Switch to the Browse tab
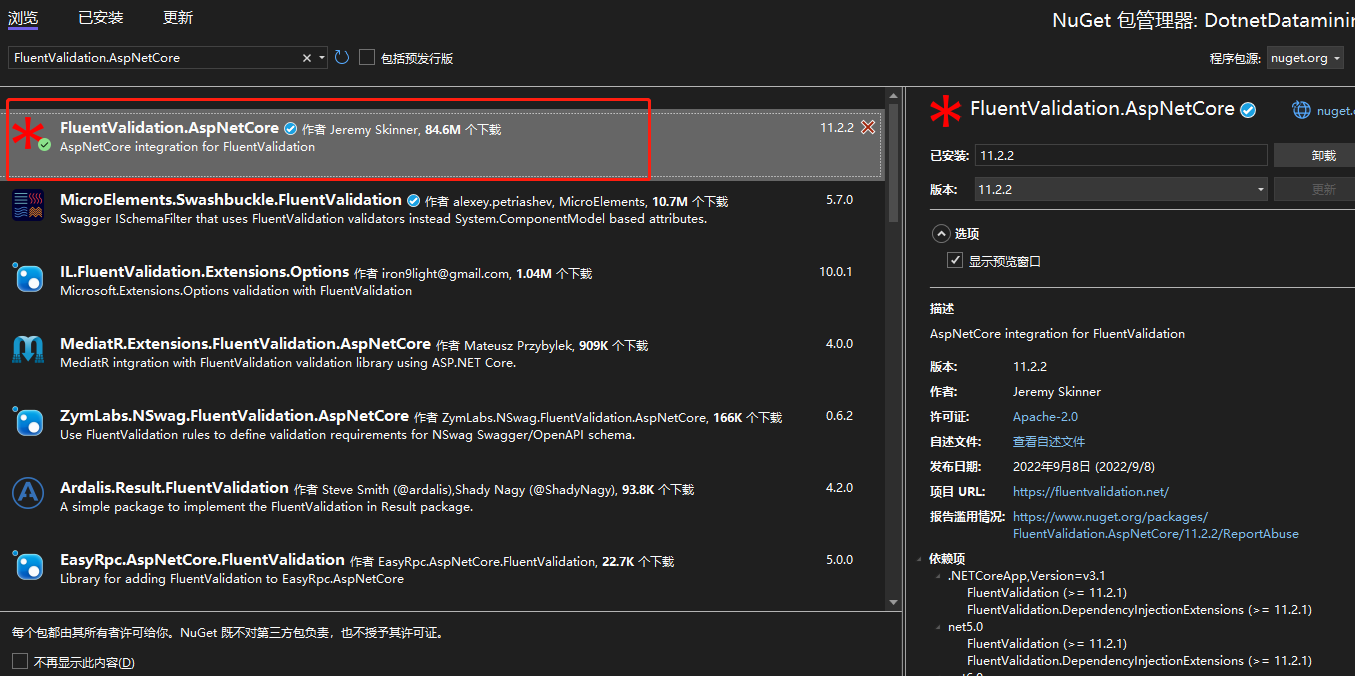The height and width of the screenshot is (676, 1355). coord(23,18)
